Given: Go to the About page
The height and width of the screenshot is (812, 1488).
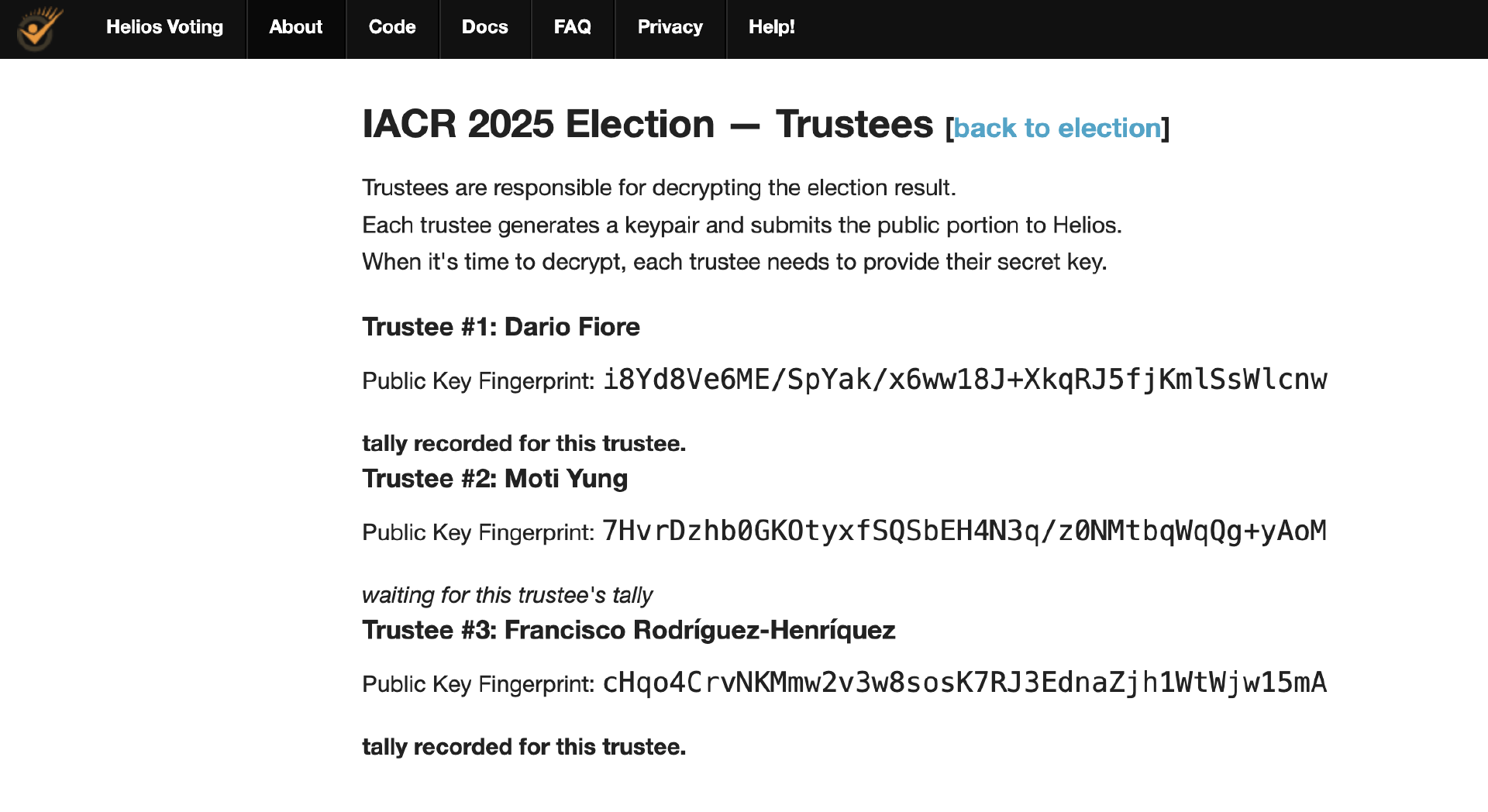Looking at the screenshot, I should click(295, 27).
